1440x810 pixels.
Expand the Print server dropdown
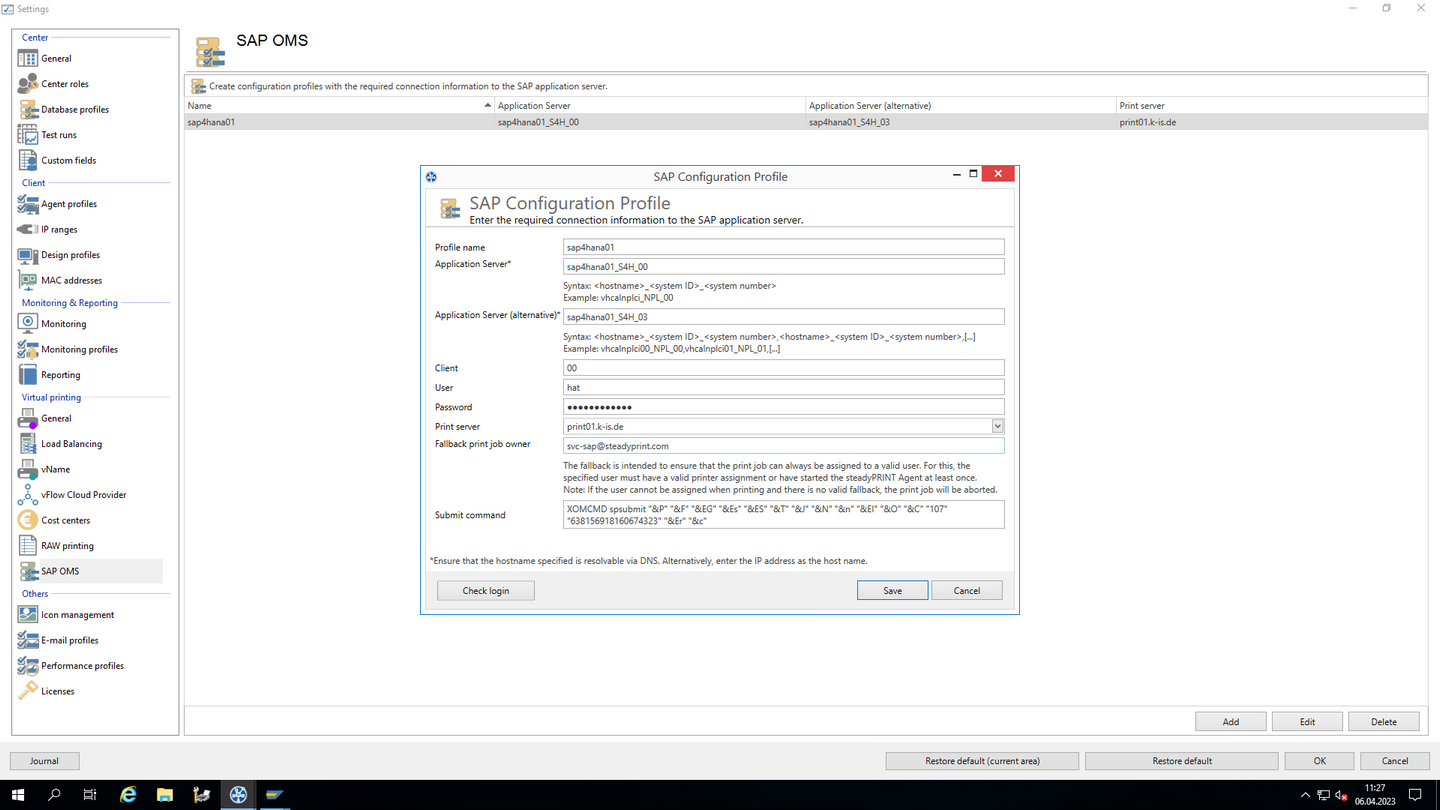click(x=997, y=426)
